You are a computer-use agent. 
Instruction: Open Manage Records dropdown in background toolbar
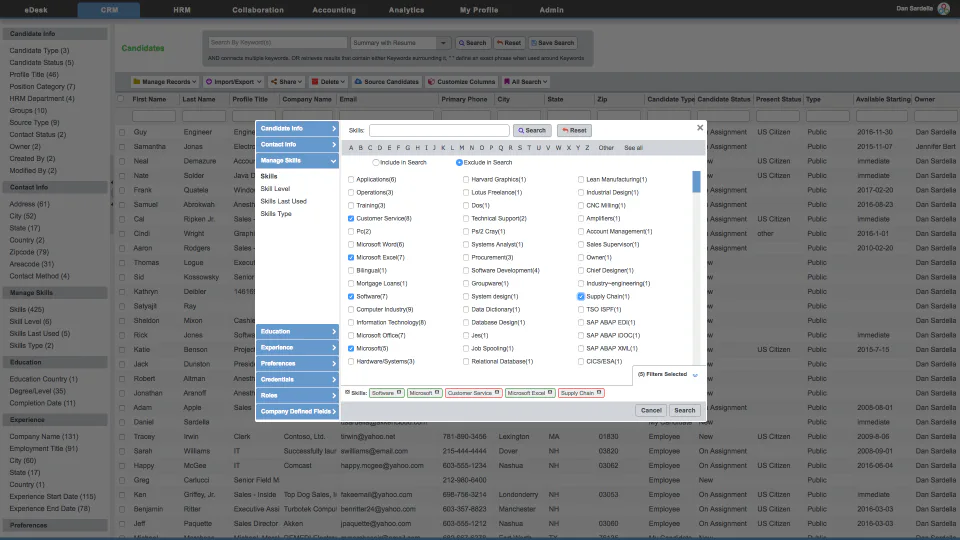click(164, 81)
